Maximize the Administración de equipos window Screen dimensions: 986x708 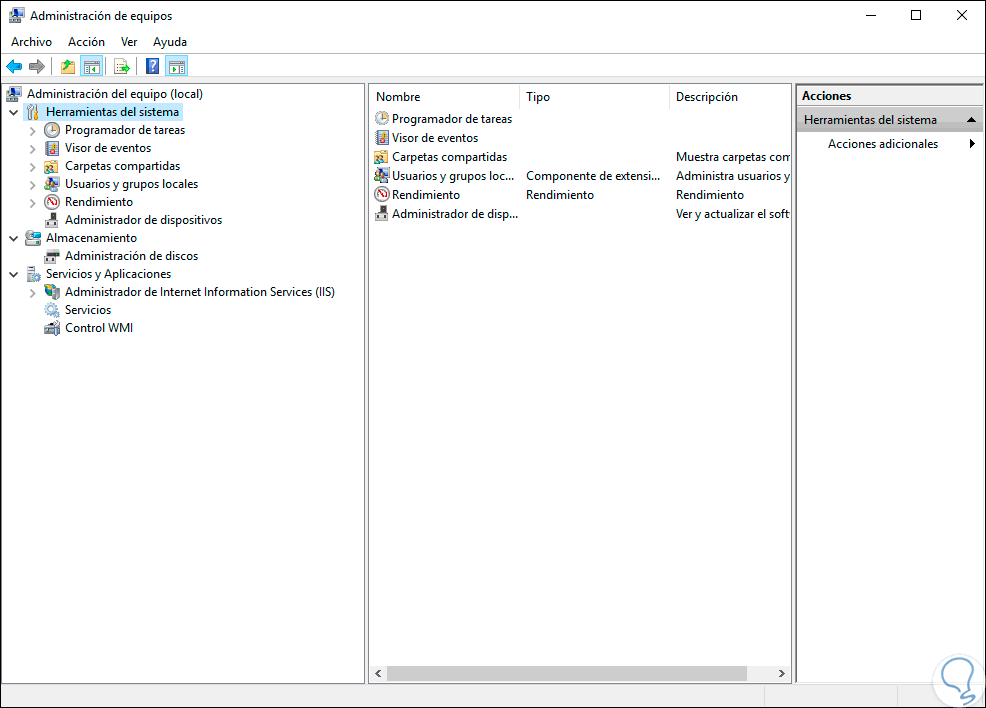coord(916,15)
